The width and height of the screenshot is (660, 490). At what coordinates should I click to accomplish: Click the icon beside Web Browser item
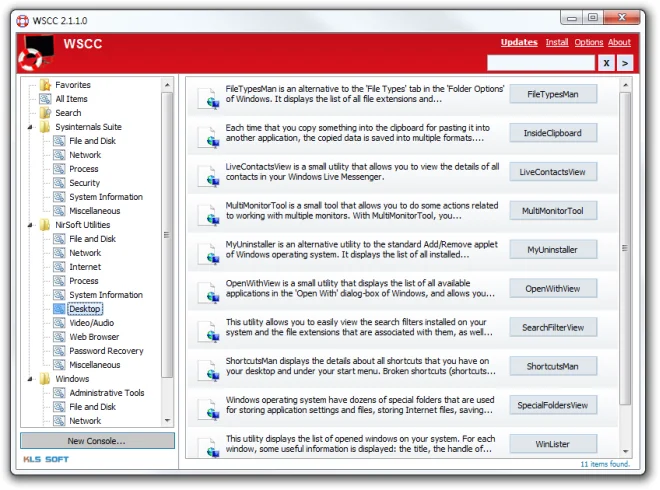click(59, 337)
